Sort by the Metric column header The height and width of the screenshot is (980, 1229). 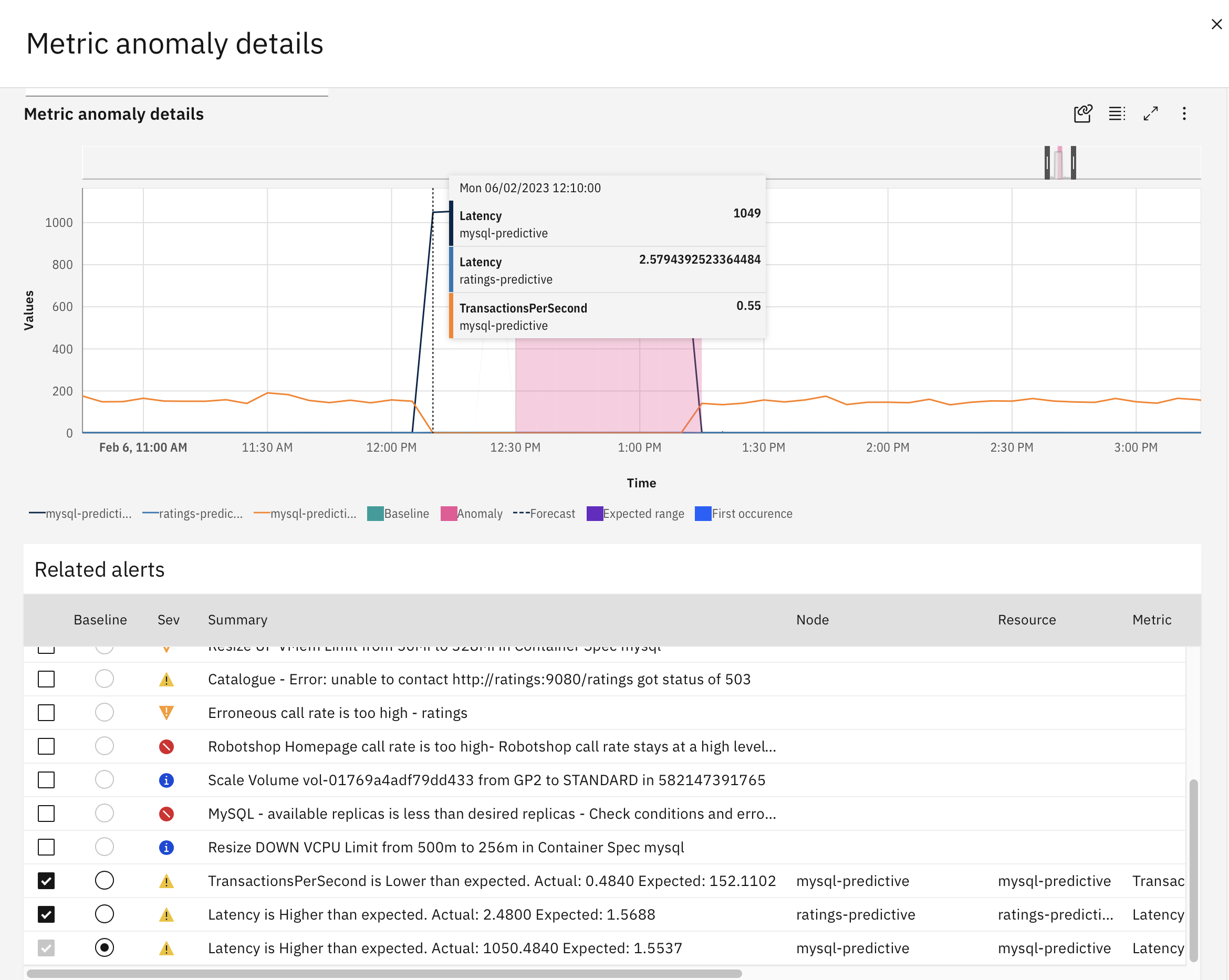[1151, 620]
